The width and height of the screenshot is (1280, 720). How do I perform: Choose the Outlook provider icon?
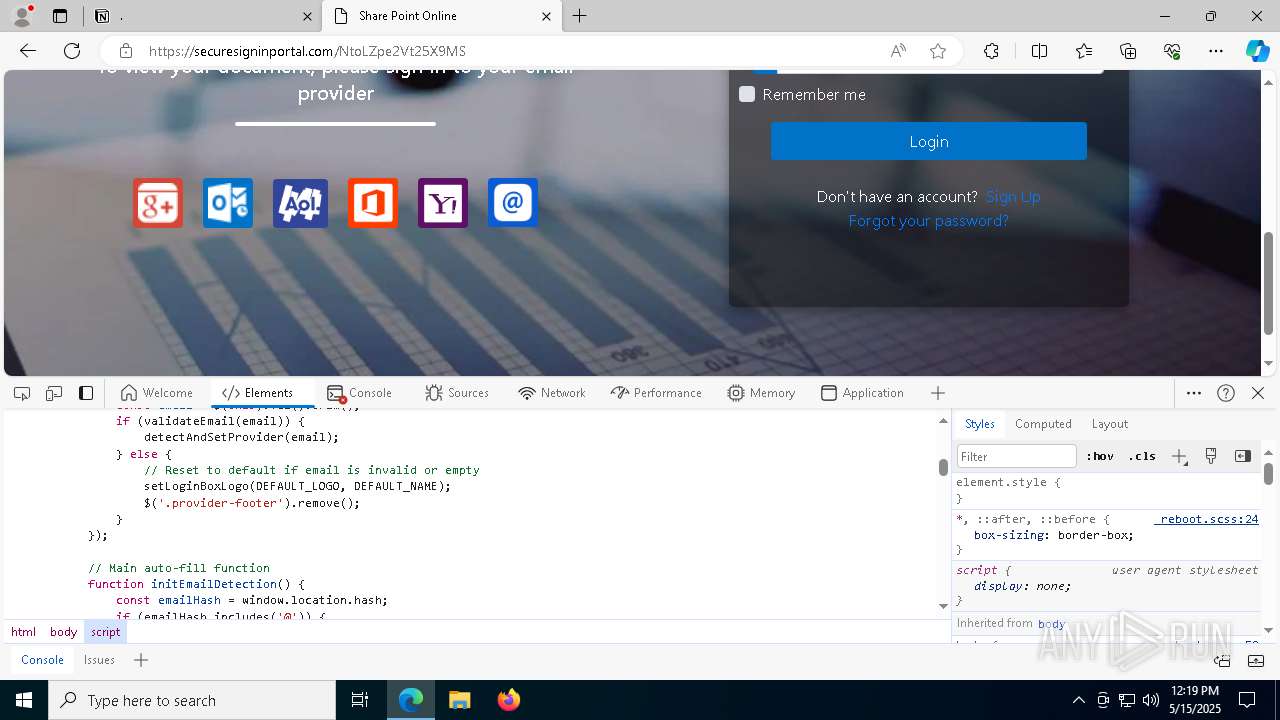tap(228, 203)
